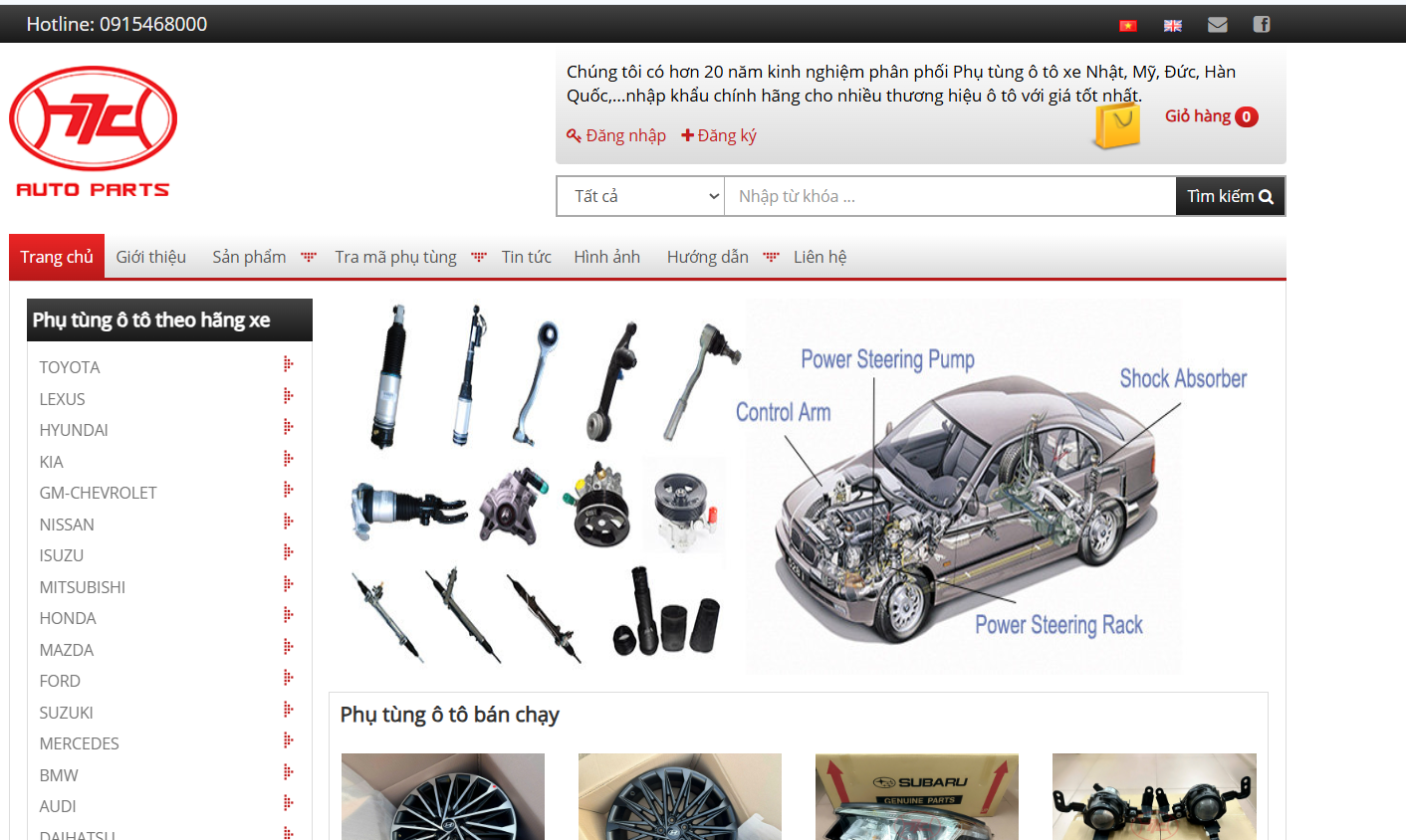The image size is (1406, 840).
Task: Open the Subaru genuine parts box thumbnail
Action: pyautogui.click(x=917, y=796)
